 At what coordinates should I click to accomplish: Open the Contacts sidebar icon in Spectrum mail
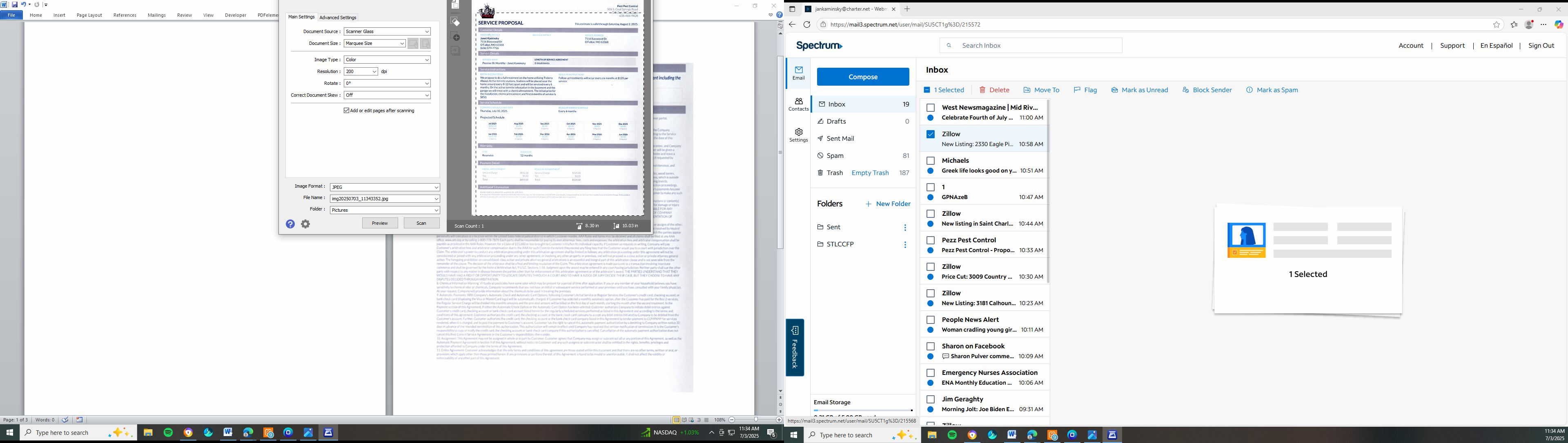tap(798, 104)
